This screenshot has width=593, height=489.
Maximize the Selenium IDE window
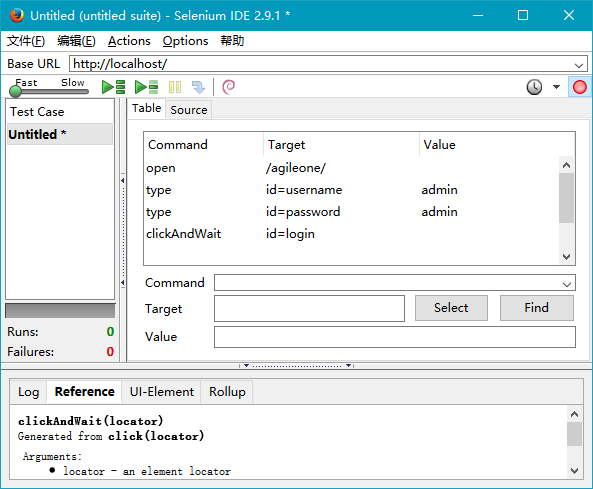[x=523, y=16]
